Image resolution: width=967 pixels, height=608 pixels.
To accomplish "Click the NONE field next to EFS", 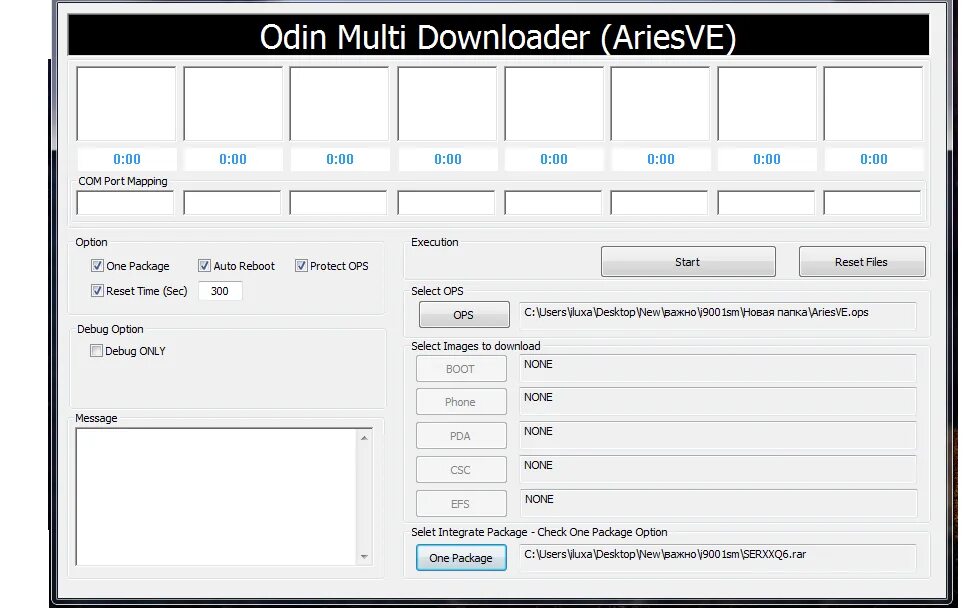I will (x=718, y=503).
